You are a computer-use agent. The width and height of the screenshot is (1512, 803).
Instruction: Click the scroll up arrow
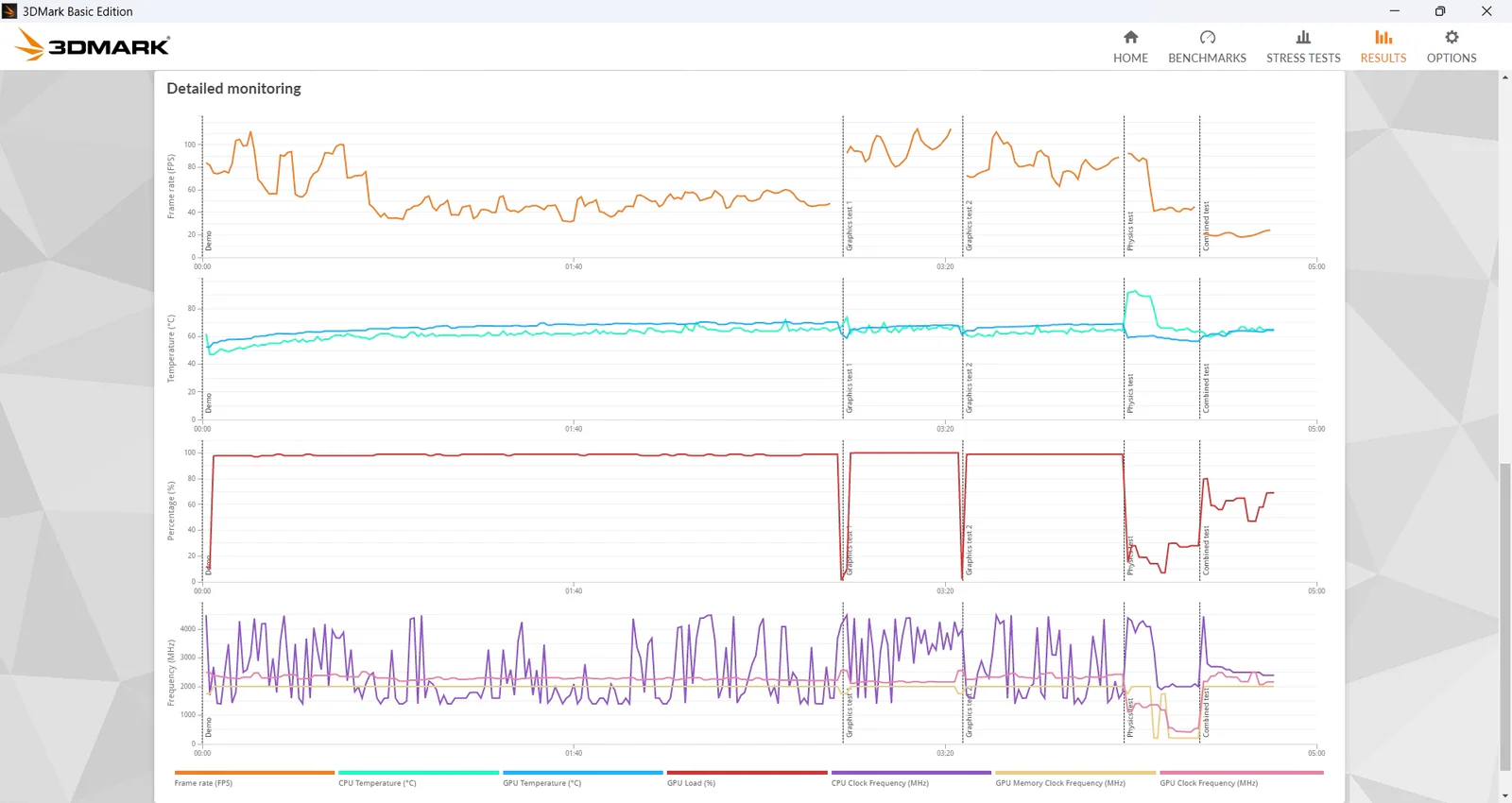click(1504, 77)
